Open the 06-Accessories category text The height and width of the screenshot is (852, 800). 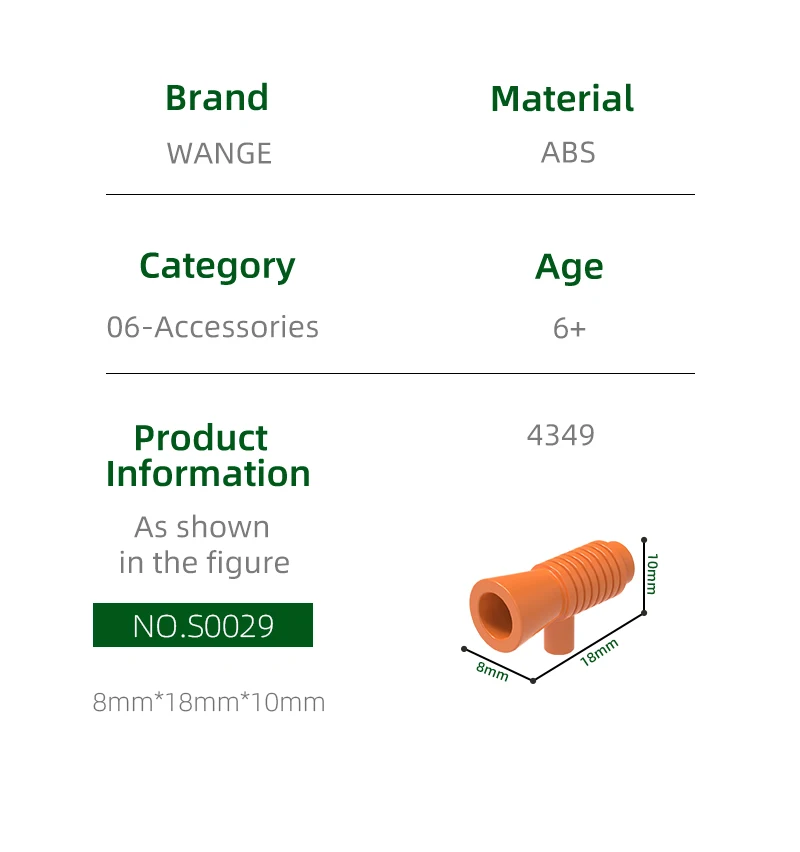point(213,327)
